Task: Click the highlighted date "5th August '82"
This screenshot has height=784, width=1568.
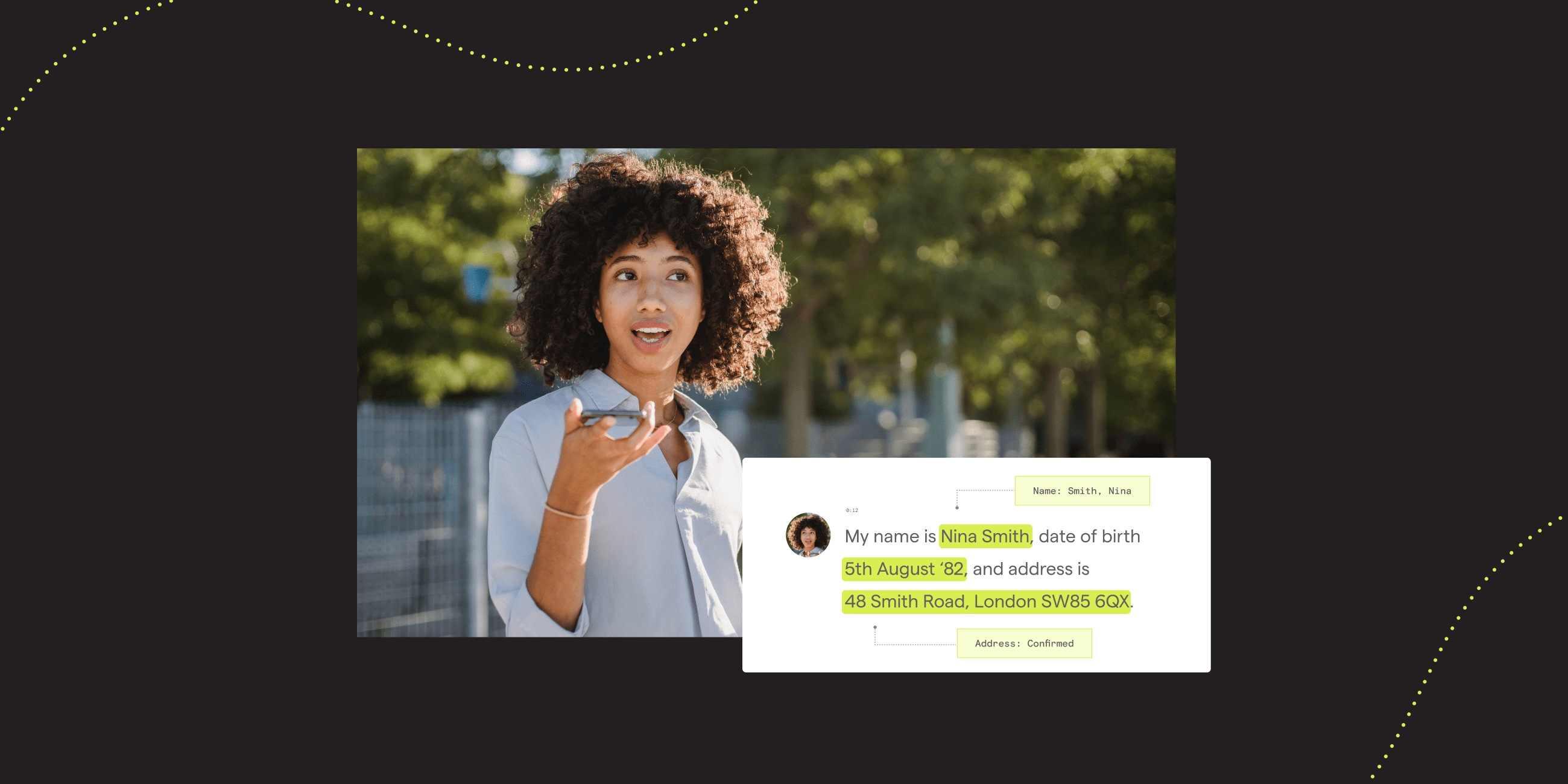Action: tap(904, 569)
